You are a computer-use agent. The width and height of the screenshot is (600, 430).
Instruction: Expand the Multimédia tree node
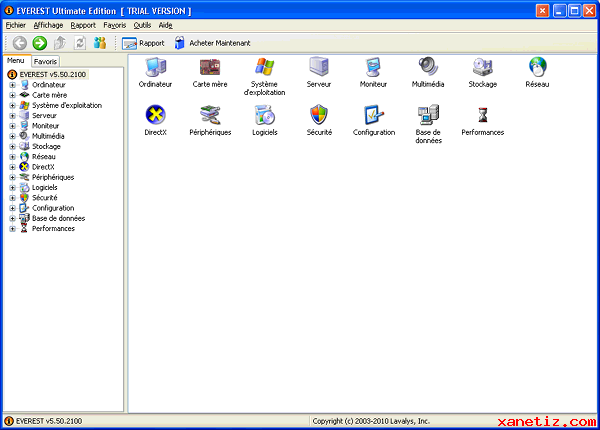[x=12, y=136]
